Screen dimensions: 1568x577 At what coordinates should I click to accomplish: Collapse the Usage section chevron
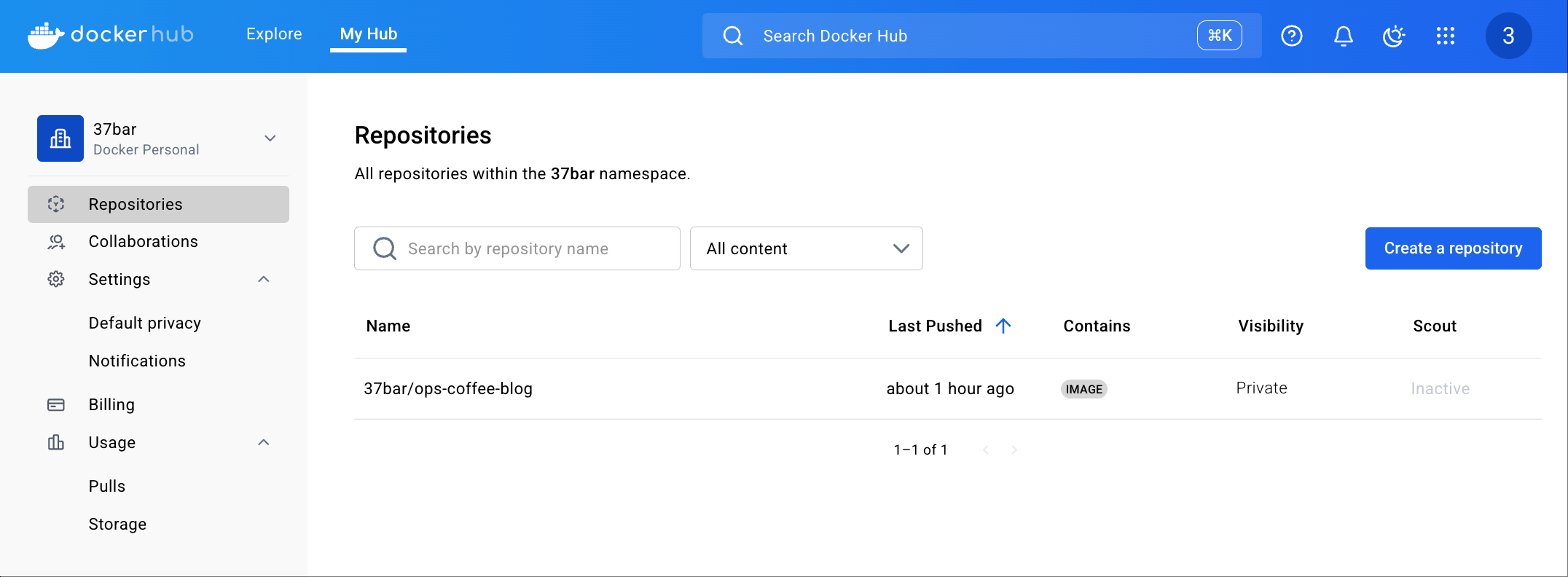coord(264,442)
